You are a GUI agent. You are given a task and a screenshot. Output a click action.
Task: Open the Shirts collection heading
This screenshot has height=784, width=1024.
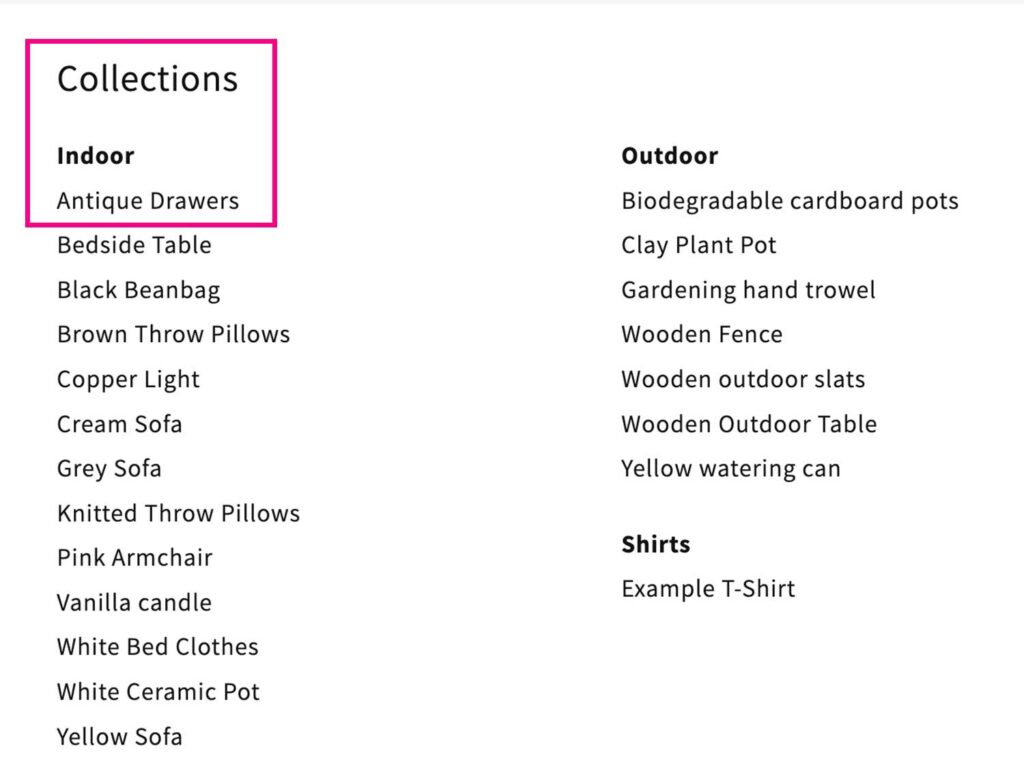656,544
